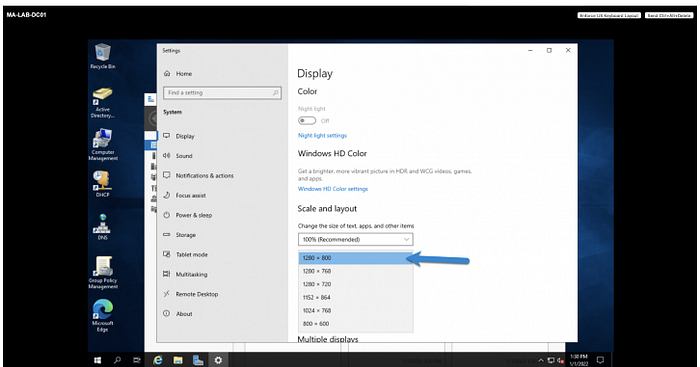Open Night light settings link

tap(322, 135)
